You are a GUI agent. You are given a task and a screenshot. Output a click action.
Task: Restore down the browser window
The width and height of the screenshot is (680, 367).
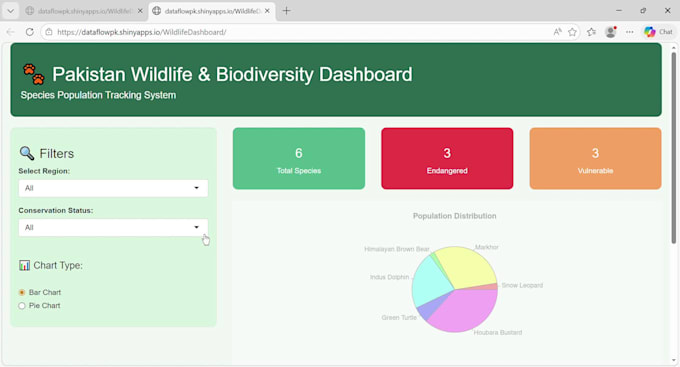tap(643, 10)
